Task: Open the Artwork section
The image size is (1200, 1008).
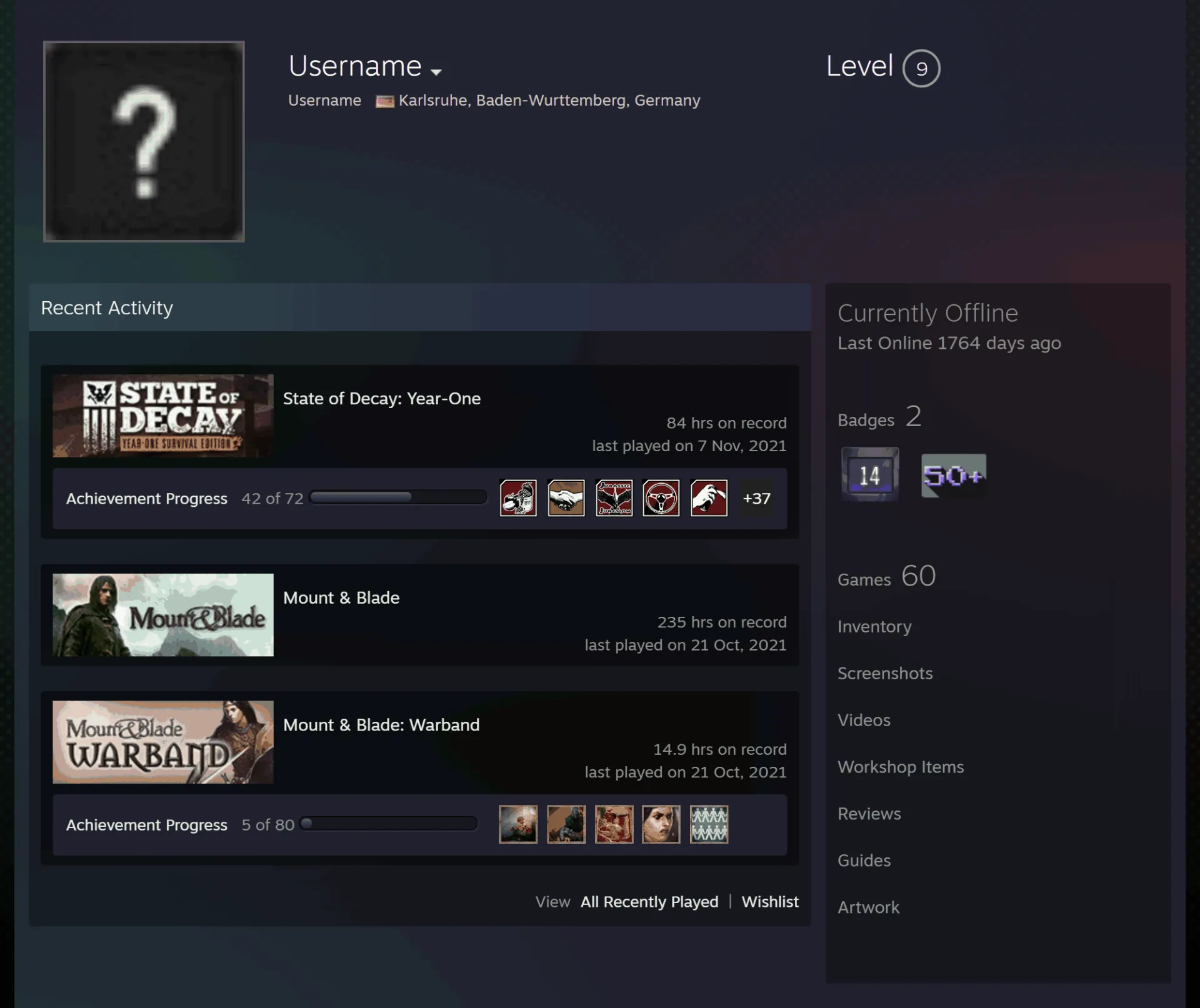Action: pyautogui.click(x=868, y=908)
